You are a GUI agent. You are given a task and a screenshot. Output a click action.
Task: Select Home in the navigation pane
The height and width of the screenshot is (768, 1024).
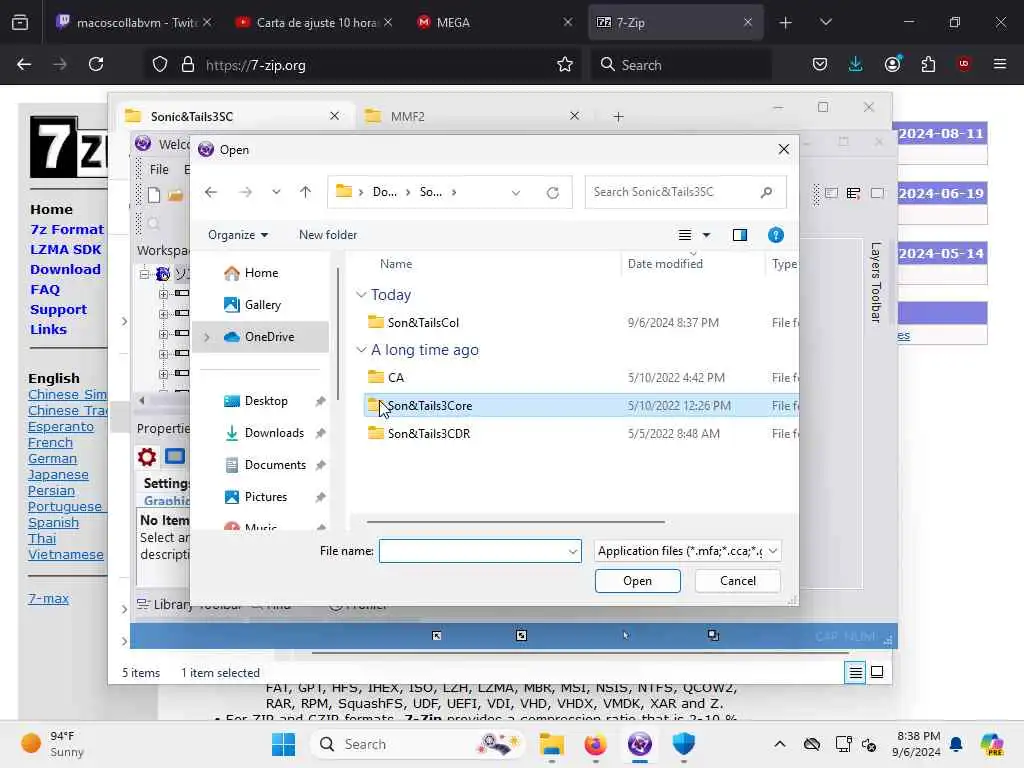261,273
